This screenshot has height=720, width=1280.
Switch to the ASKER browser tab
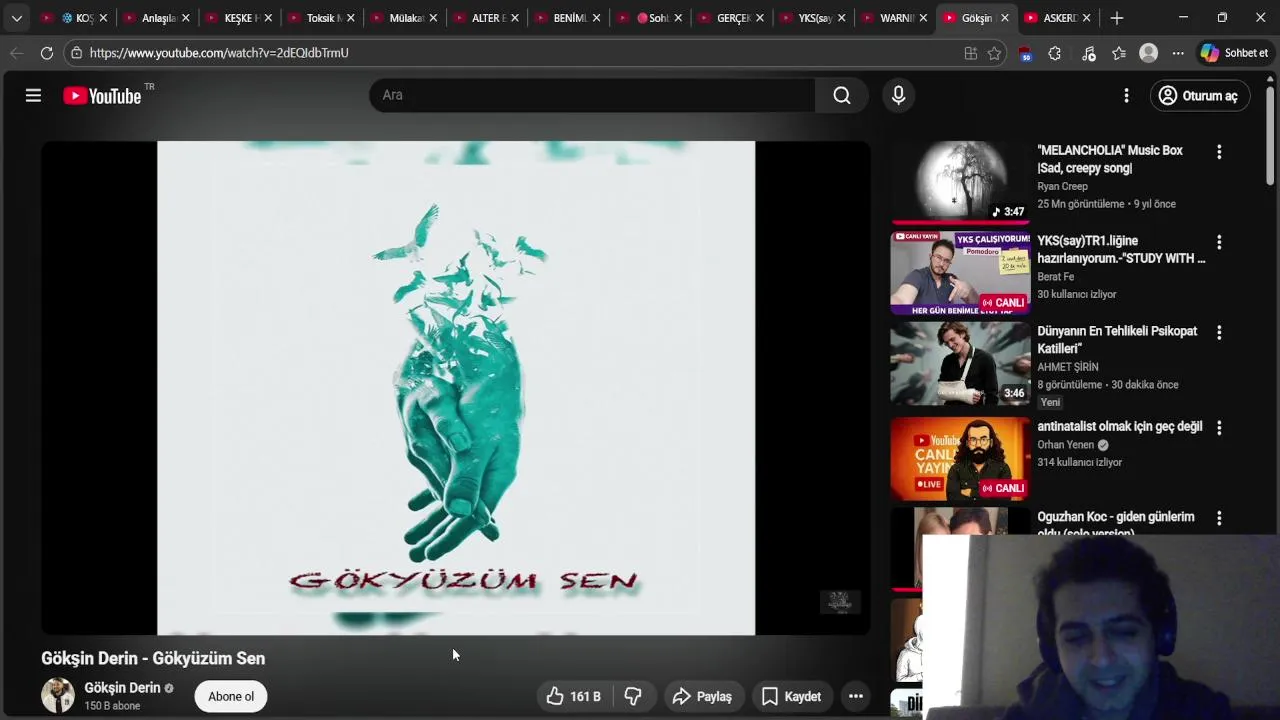1057,18
